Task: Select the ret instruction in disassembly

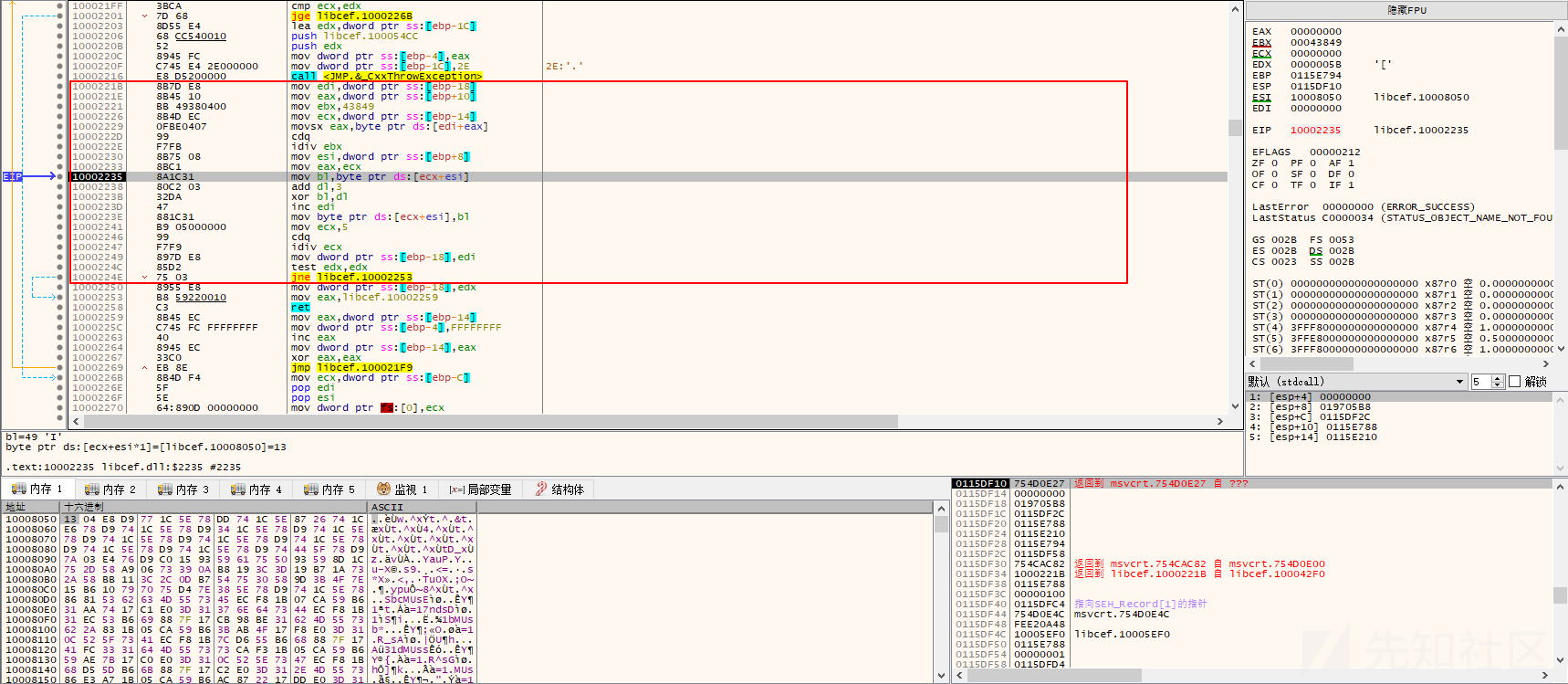Action: (x=300, y=307)
